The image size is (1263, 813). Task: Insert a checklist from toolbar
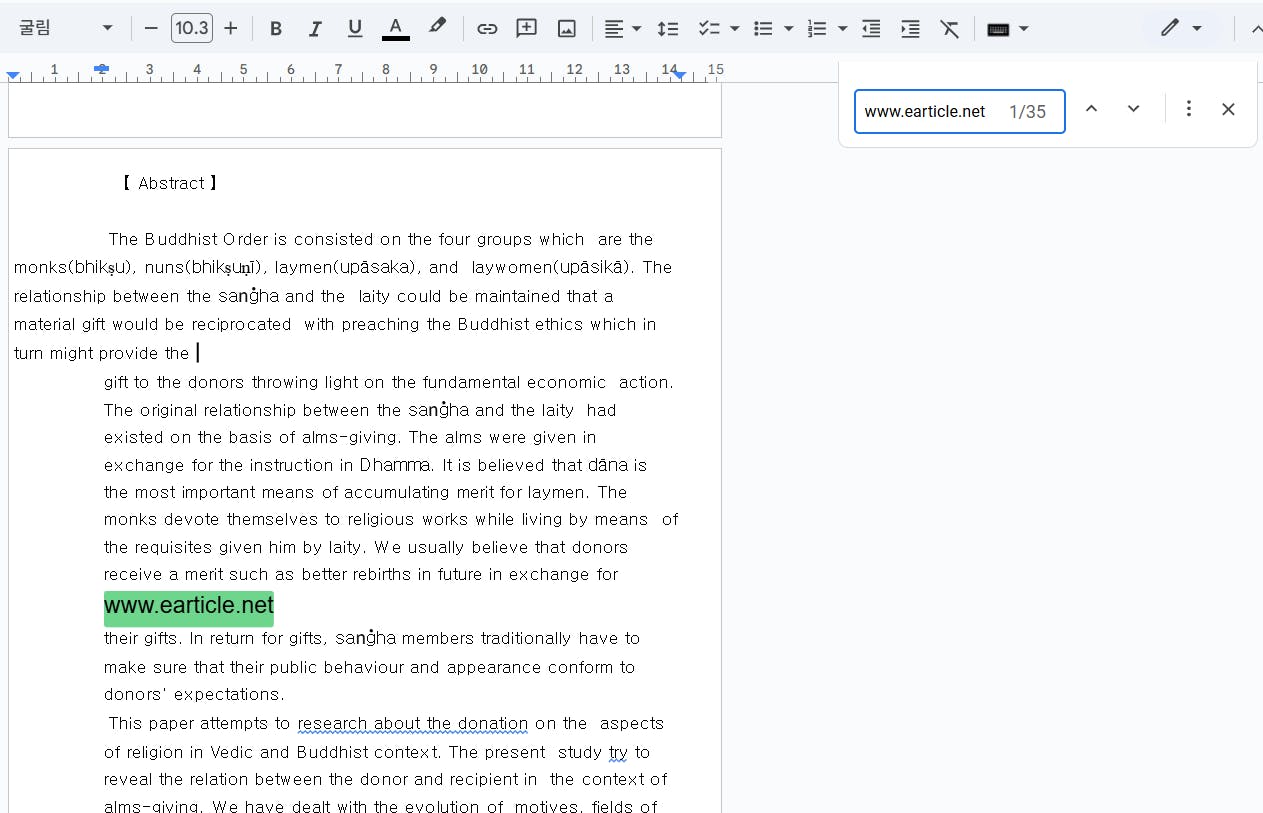(x=709, y=29)
